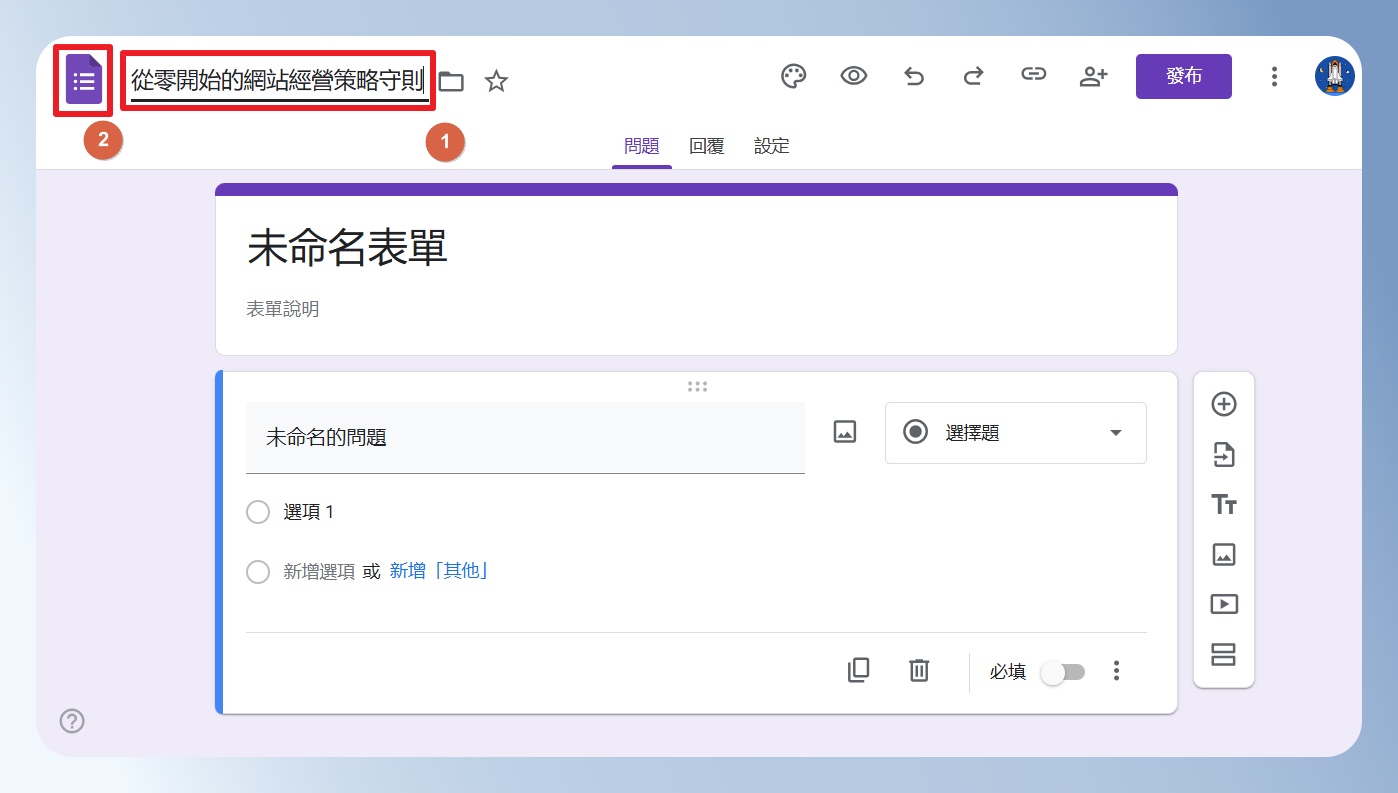Open more options menu beside 發布
This screenshot has width=1398, height=793.
[x=1274, y=76]
